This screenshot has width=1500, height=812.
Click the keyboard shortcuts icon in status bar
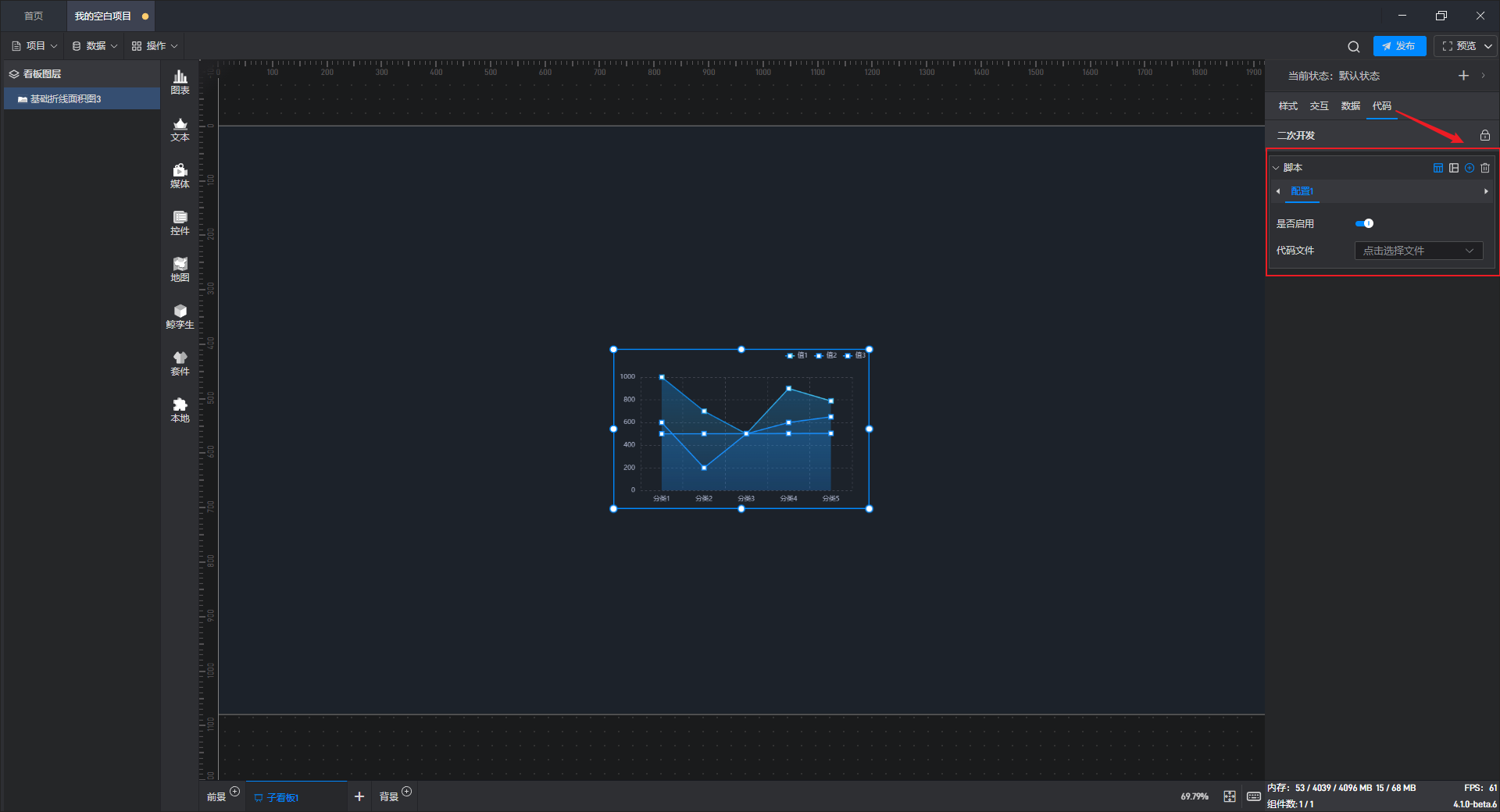pyautogui.click(x=1254, y=796)
